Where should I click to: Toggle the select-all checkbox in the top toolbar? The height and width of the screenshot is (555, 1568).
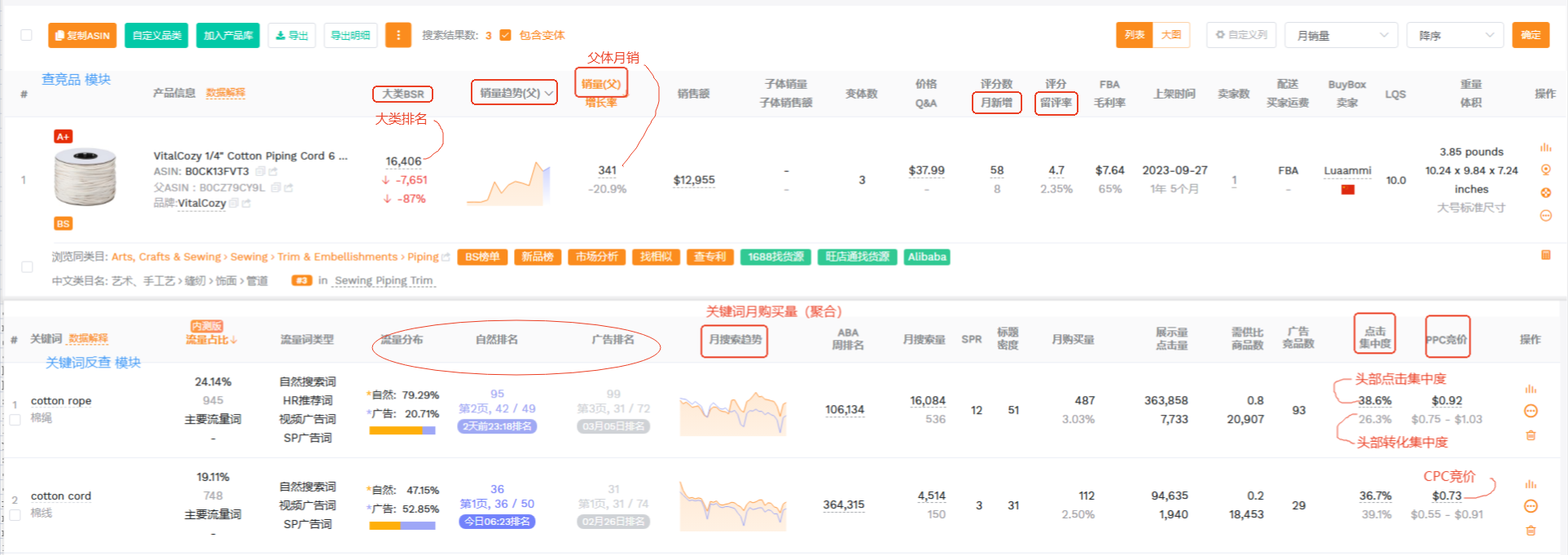click(27, 35)
